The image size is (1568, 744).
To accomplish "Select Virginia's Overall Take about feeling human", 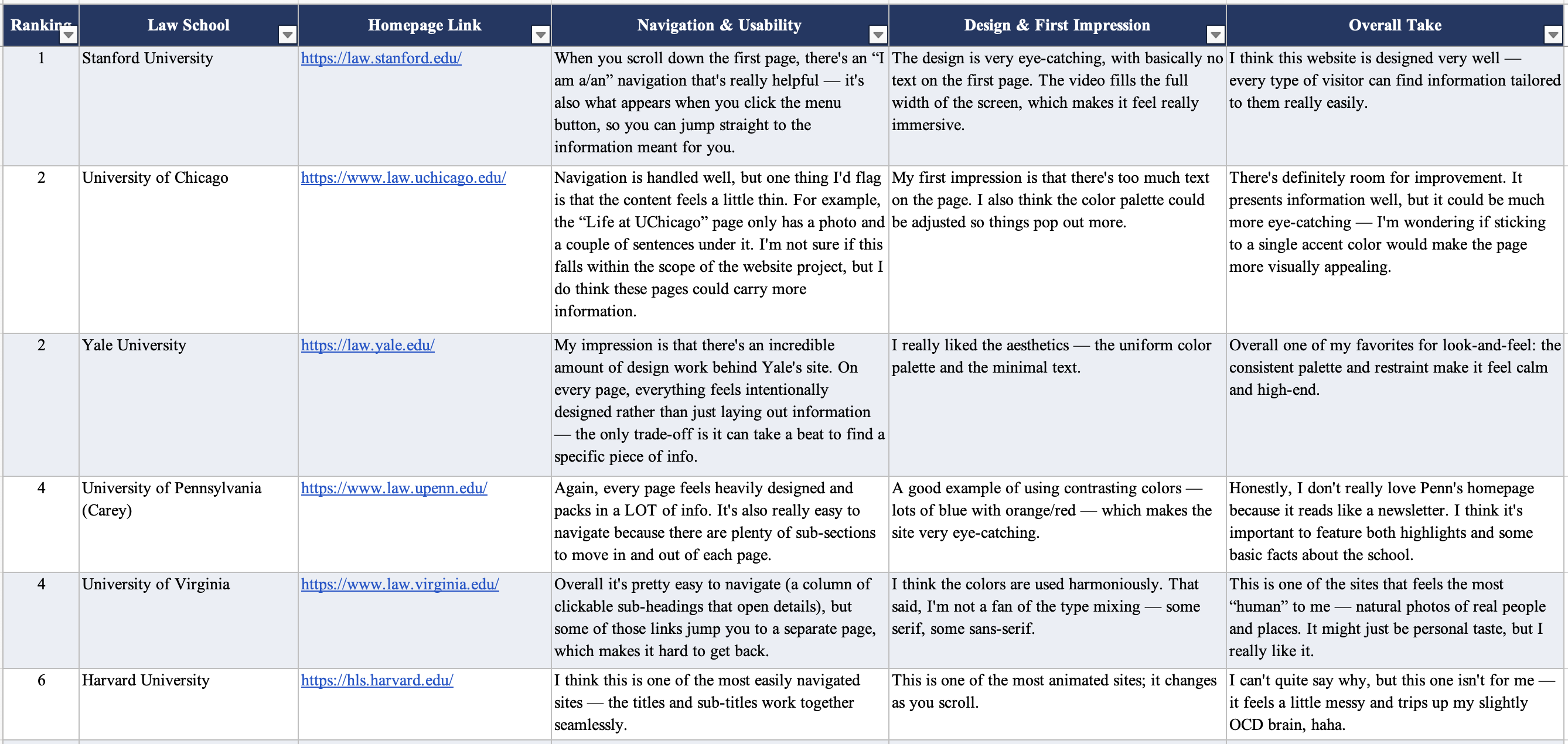I will [1395, 620].
